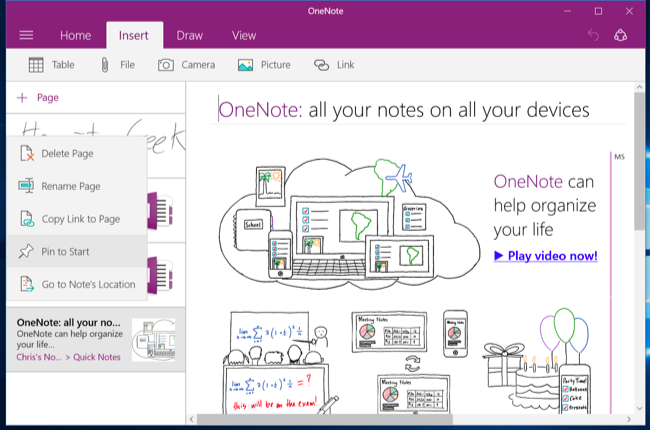Open the Quick Notes section breadcrumb
650x430 pixels.
97,357
